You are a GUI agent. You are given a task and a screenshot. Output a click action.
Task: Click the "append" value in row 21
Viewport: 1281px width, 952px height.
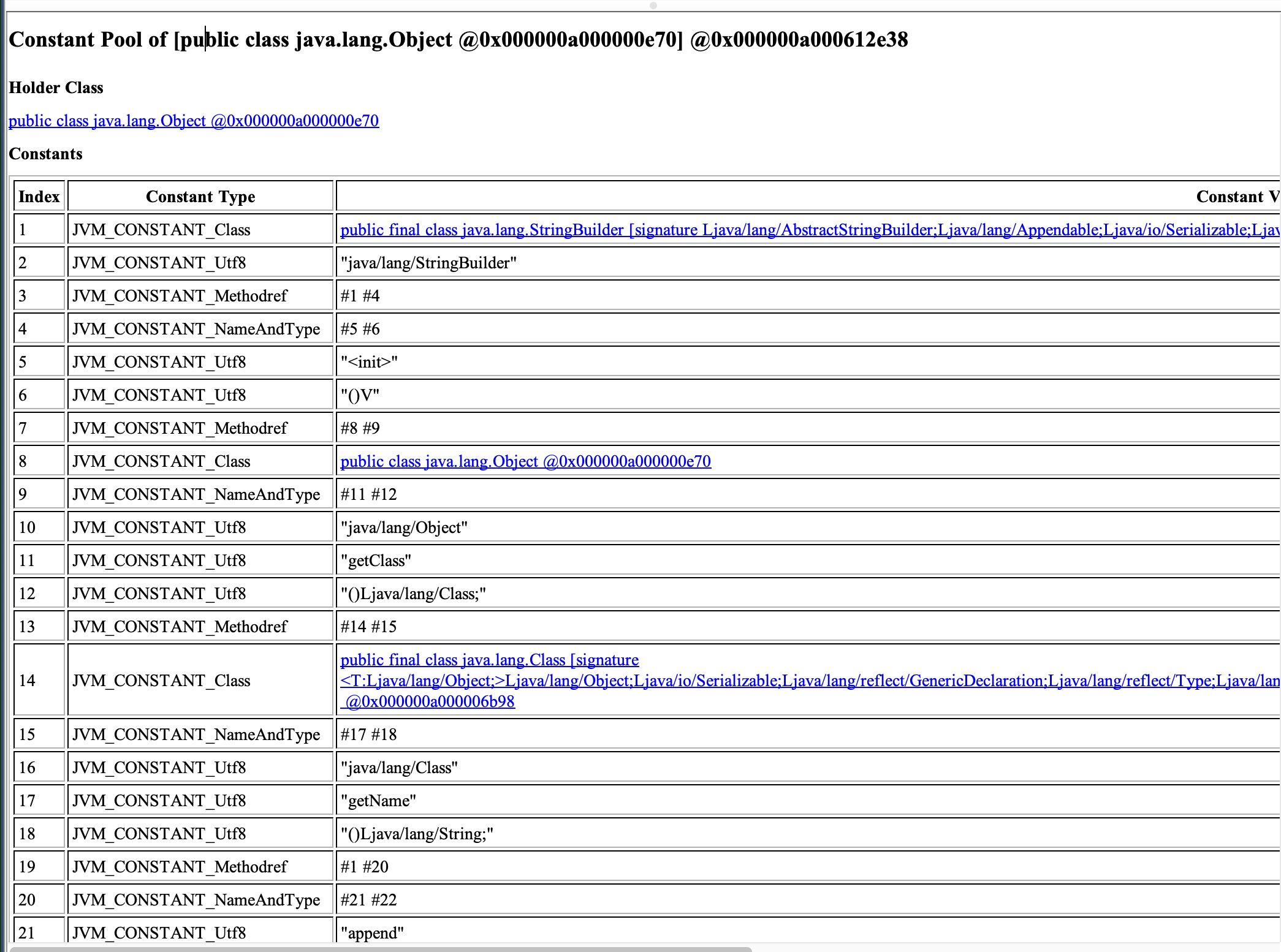pos(372,933)
